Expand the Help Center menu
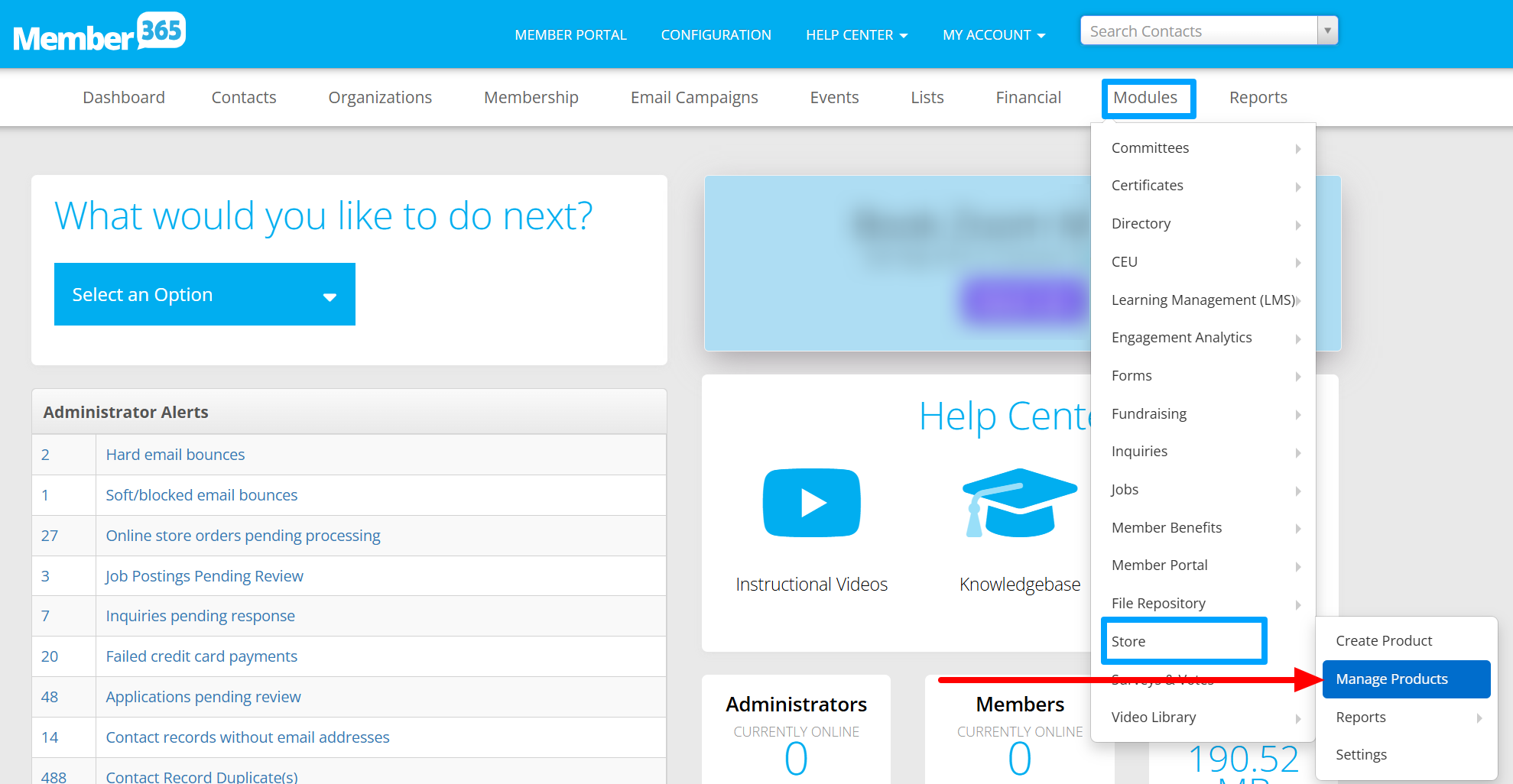 [856, 35]
